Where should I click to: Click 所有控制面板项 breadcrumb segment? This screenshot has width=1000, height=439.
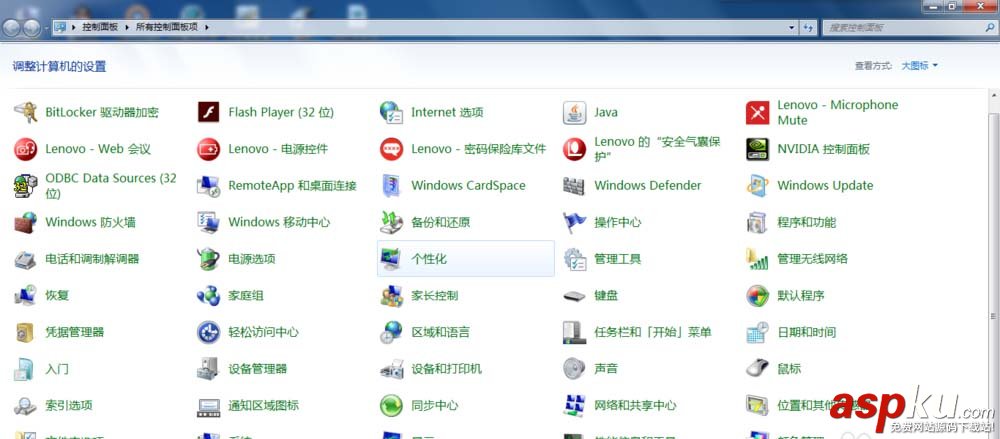(x=166, y=27)
